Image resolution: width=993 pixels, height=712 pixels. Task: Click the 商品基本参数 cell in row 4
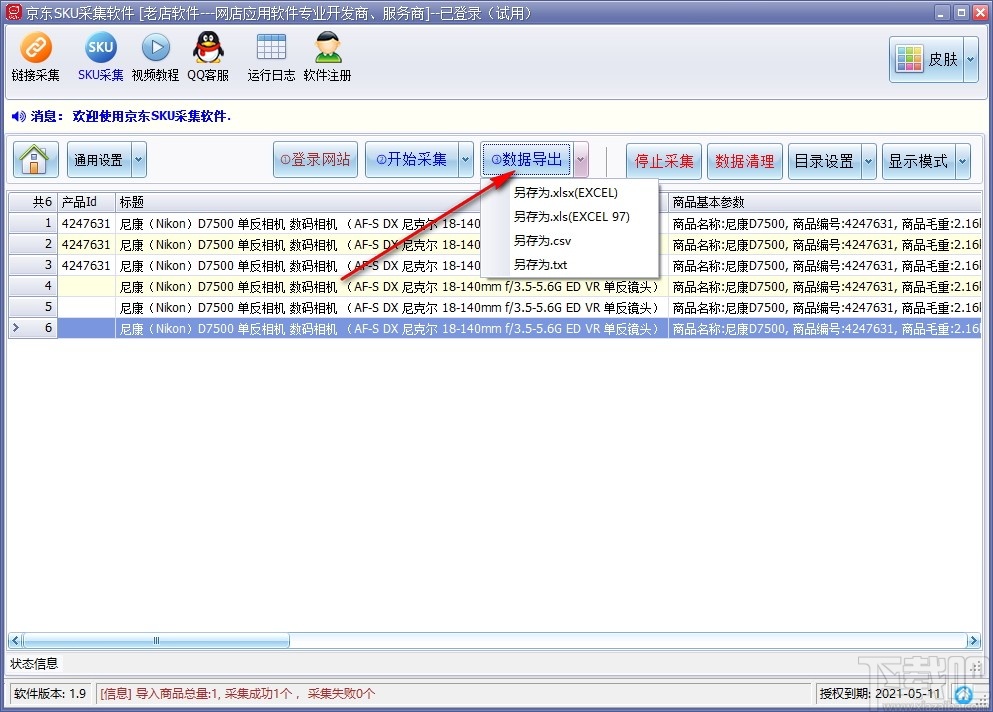point(825,286)
